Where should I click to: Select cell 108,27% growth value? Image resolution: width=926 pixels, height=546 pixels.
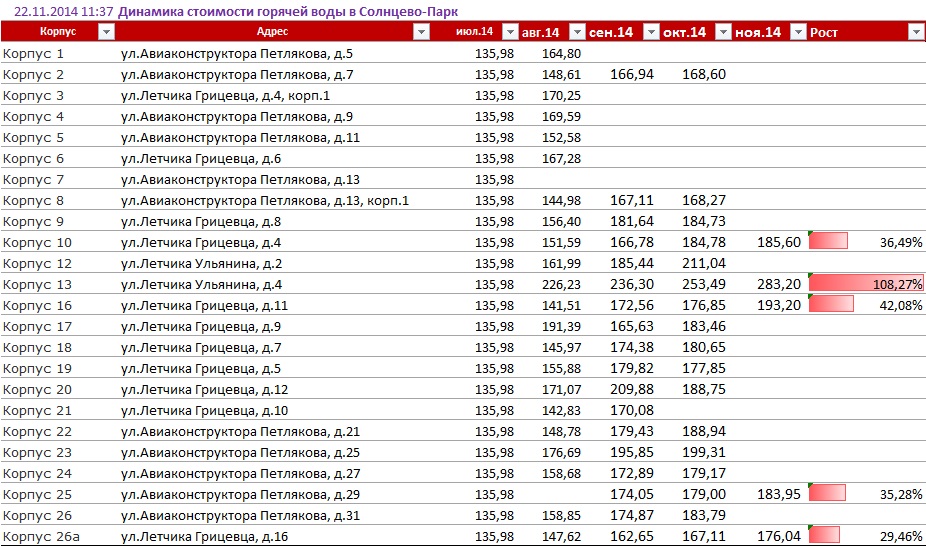pyautogui.click(x=898, y=285)
